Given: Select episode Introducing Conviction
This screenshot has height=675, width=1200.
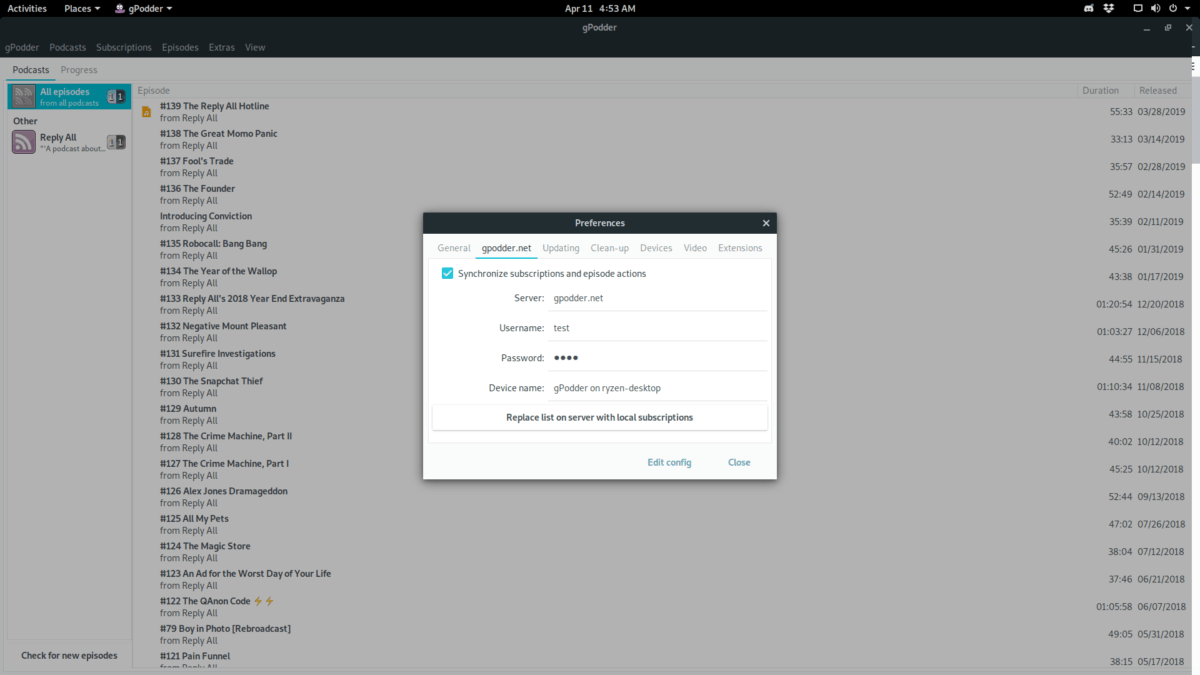Looking at the screenshot, I should point(662,222).
